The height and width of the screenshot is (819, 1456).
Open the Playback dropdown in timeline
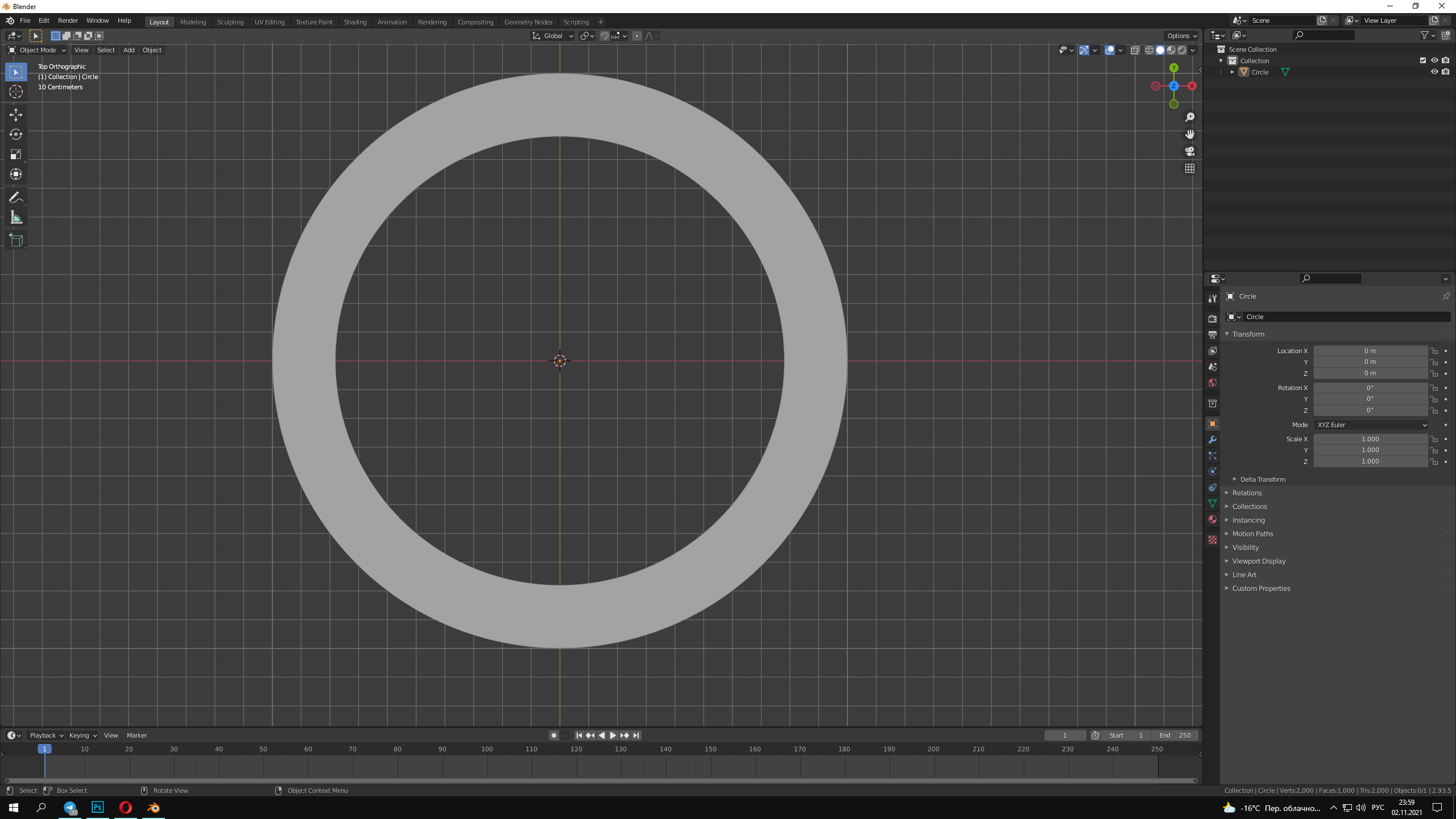click(x=46, y=735)
